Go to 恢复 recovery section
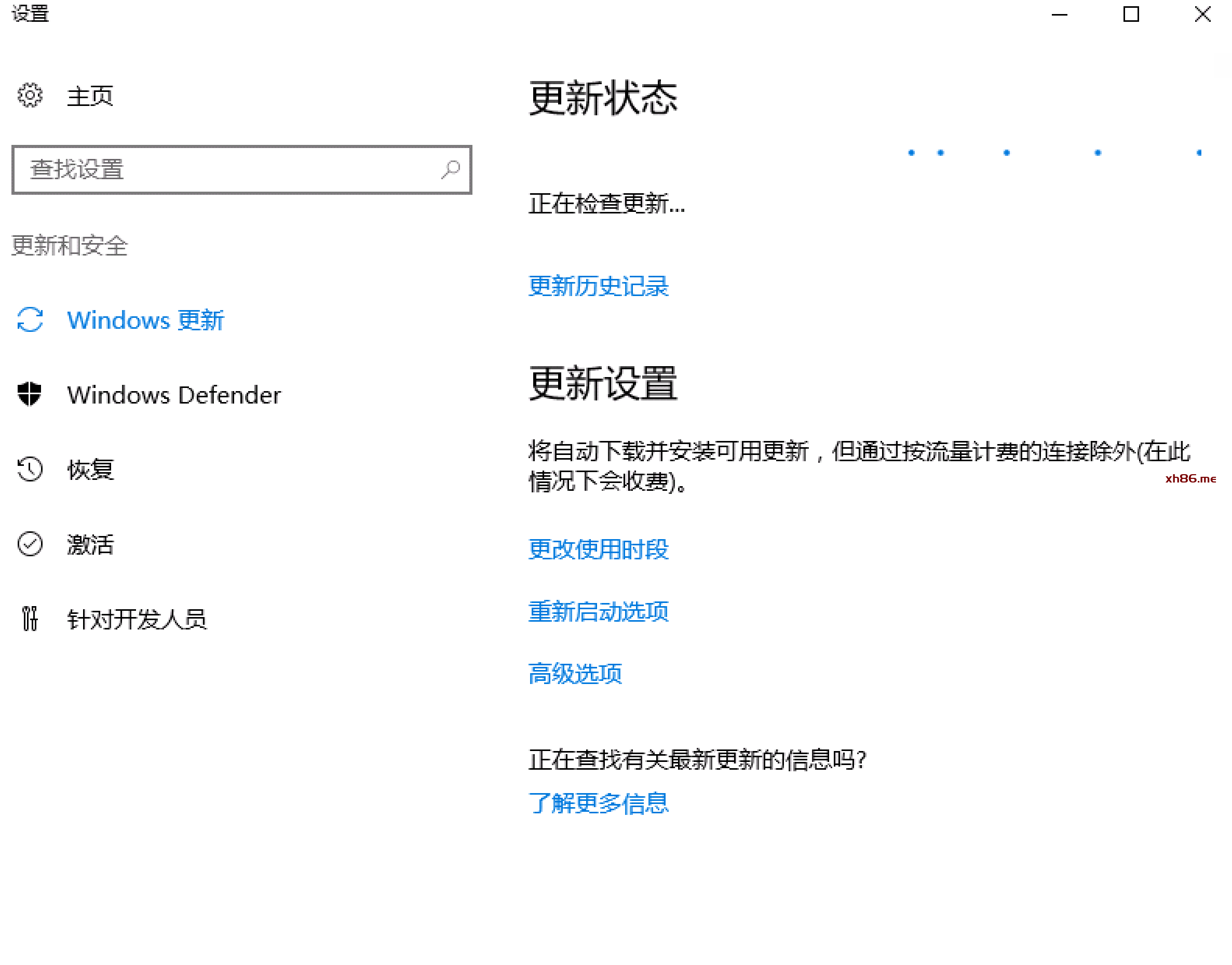Screen dimensions: 1232x965 click(x=90, y=470)
